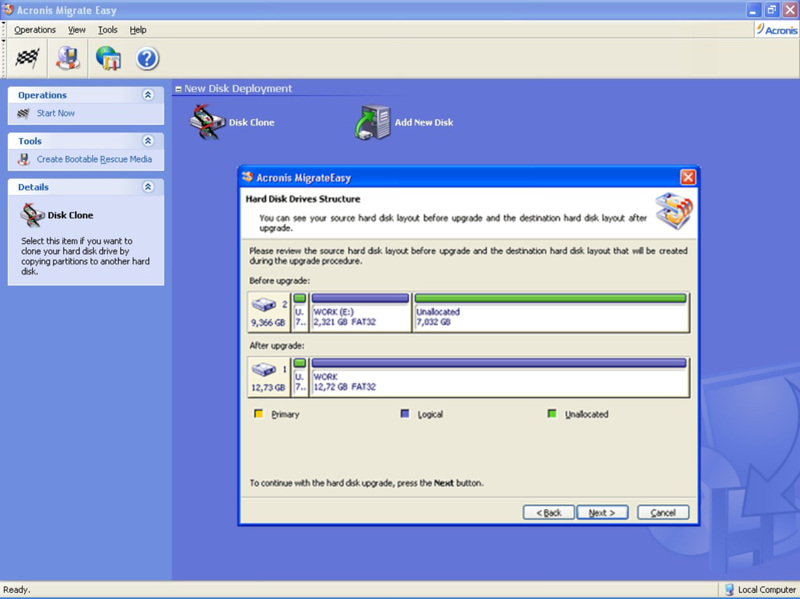800x599 pixels.
Task: Click the Before upgrade label
Action: tap(280, 281)
